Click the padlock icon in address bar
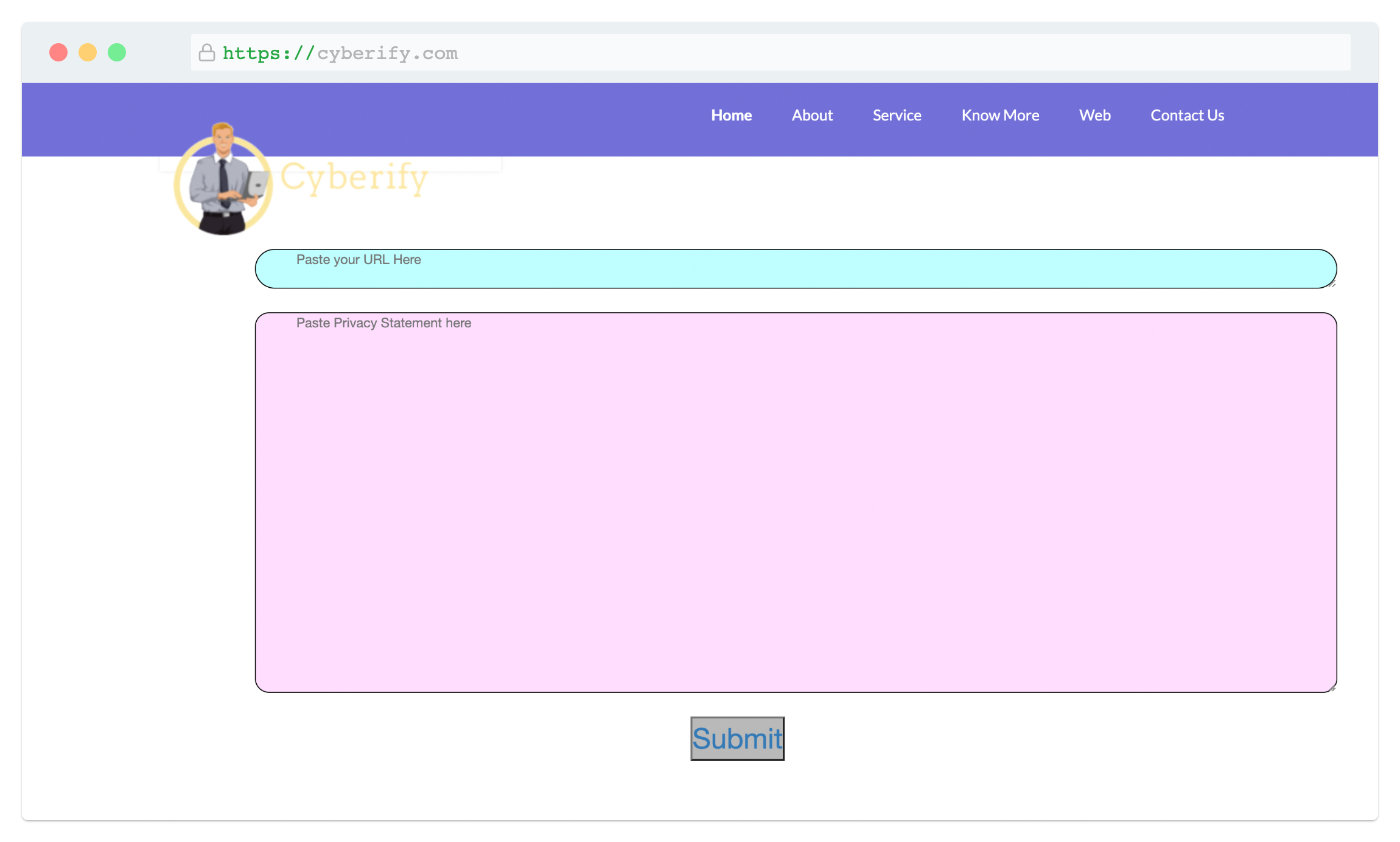This screenshot has height=842, width=1400. [x=207, y=53]
